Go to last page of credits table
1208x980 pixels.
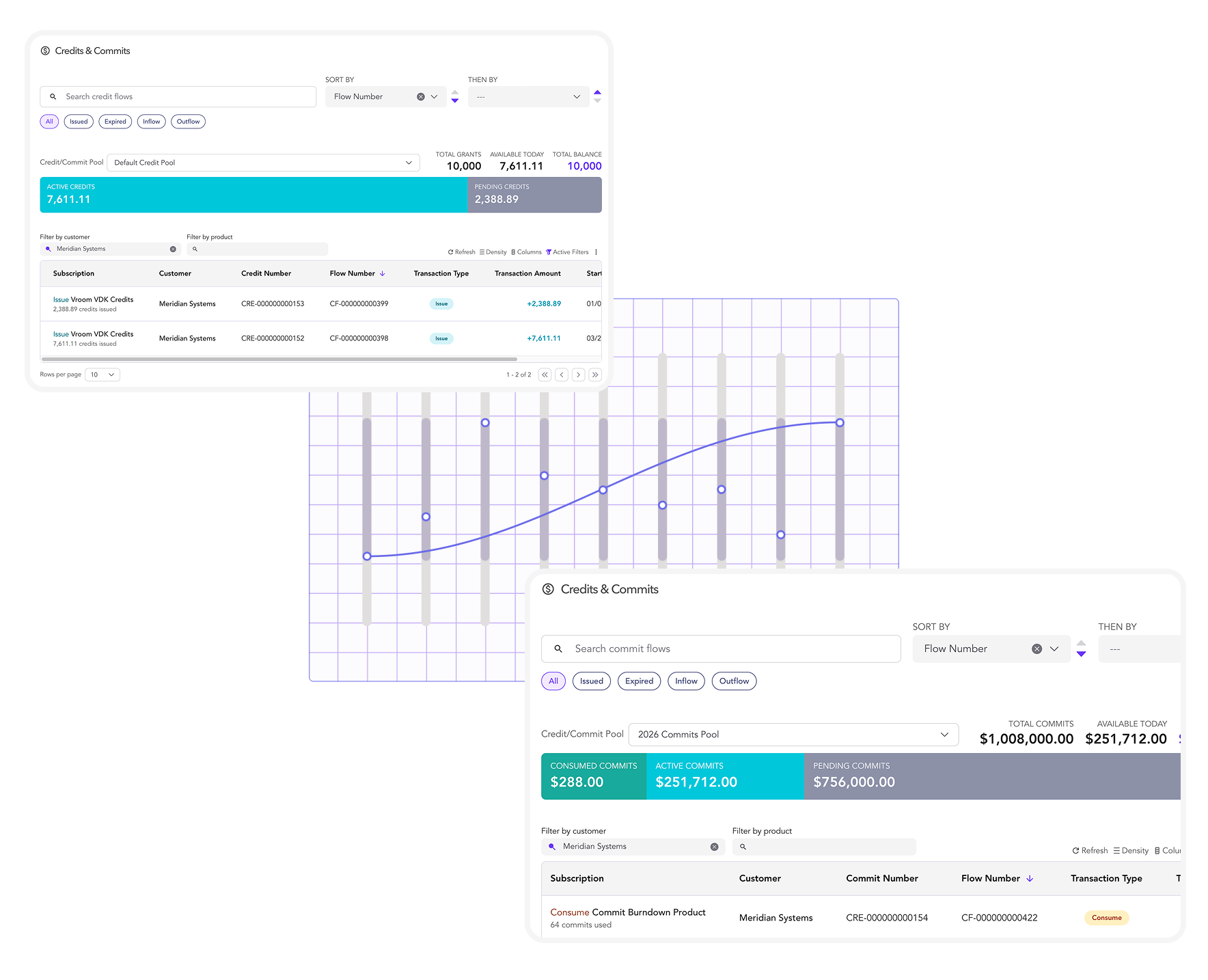click(x=595, y=375)
